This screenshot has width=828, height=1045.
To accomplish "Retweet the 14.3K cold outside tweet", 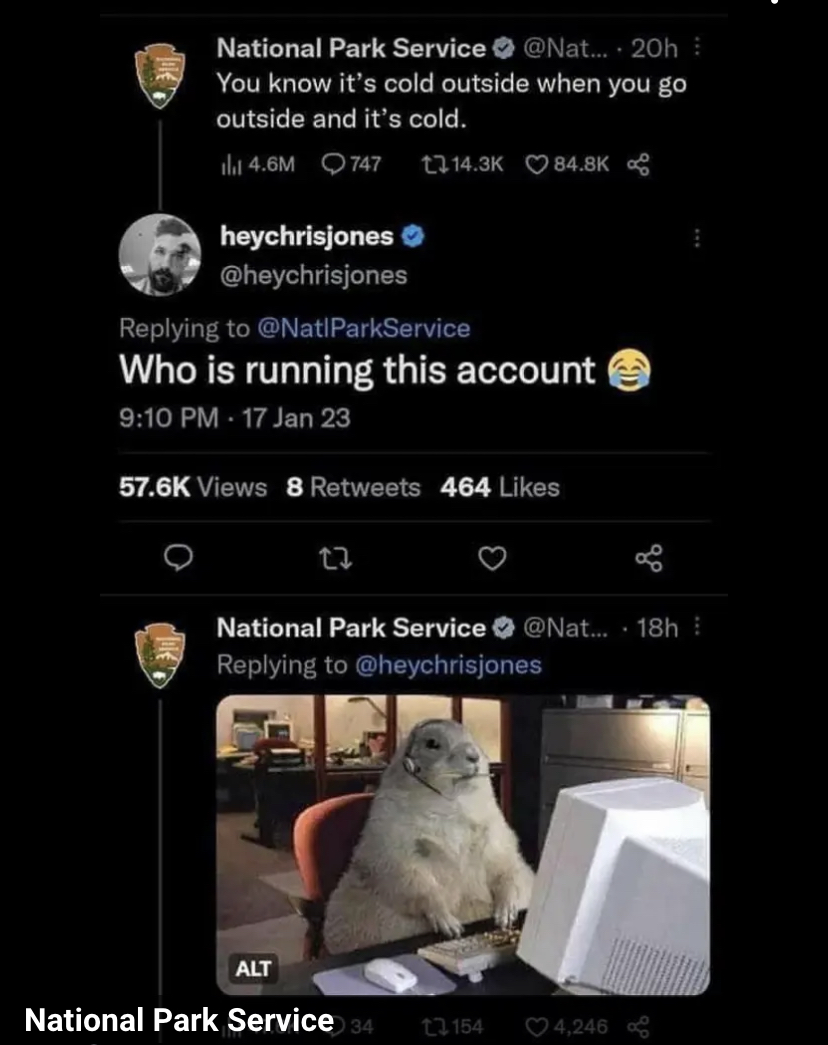I will [462, 164].
